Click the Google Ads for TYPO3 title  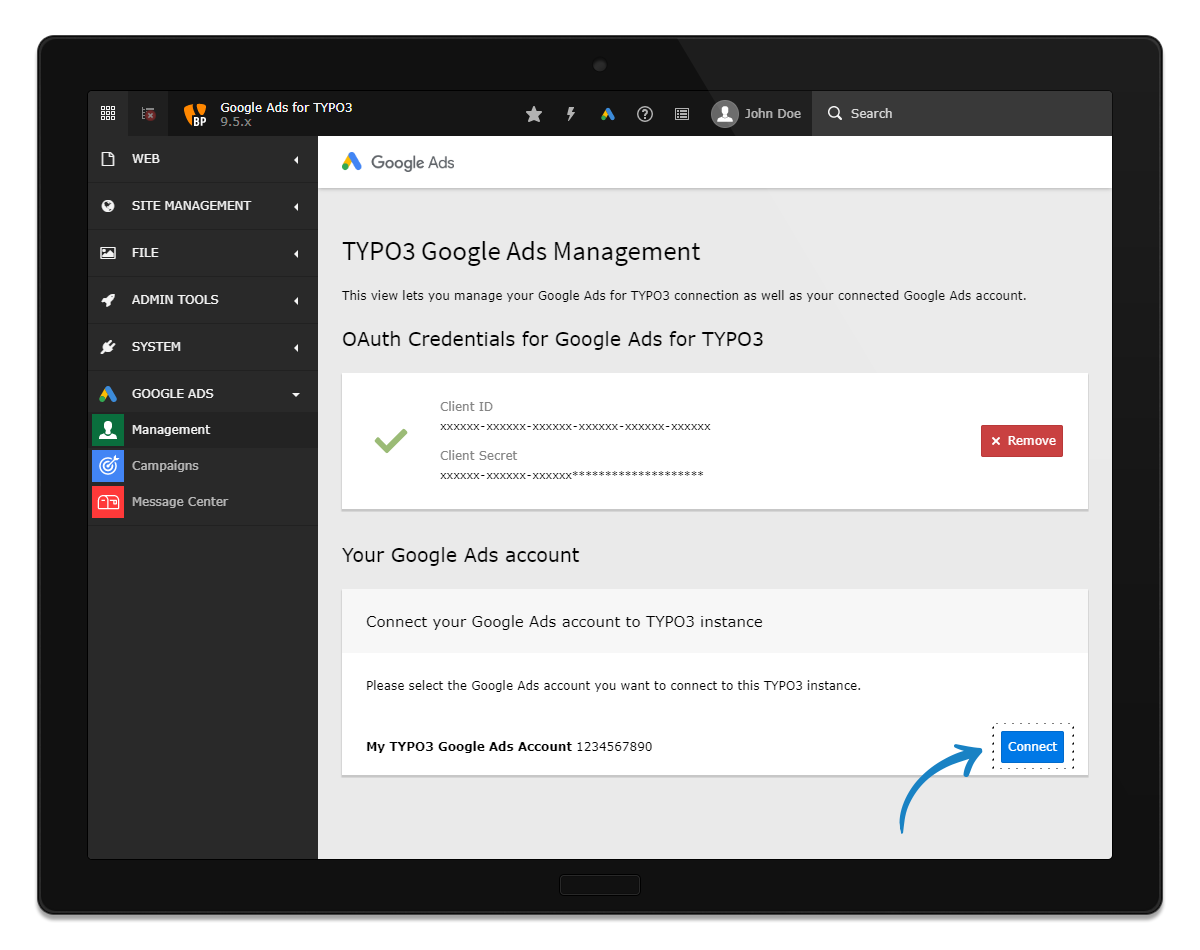click(286, 107)
